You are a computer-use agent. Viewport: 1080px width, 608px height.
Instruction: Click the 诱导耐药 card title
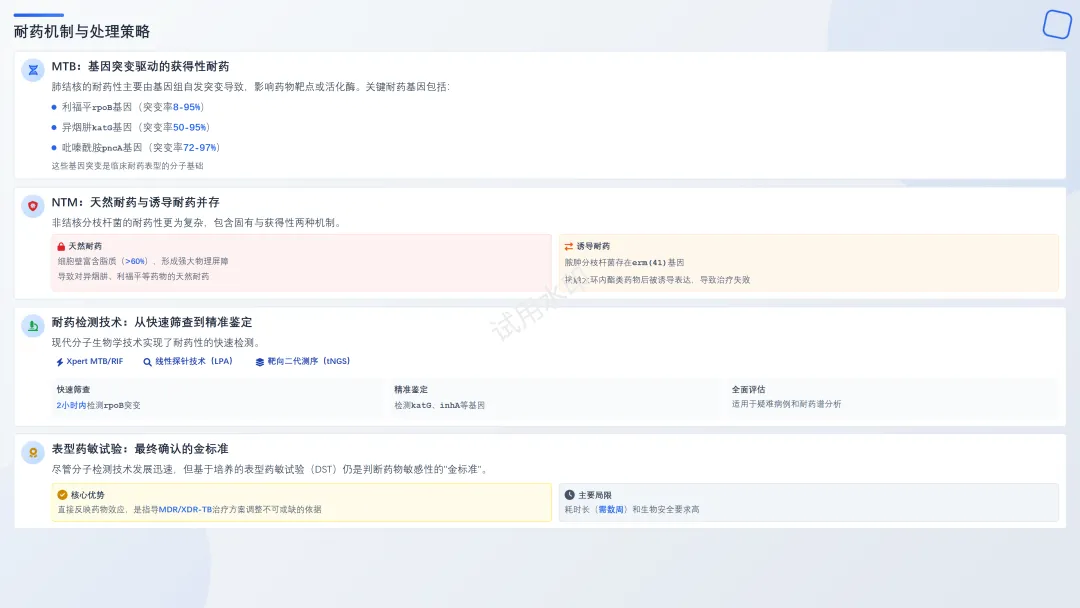click(593, 247)
